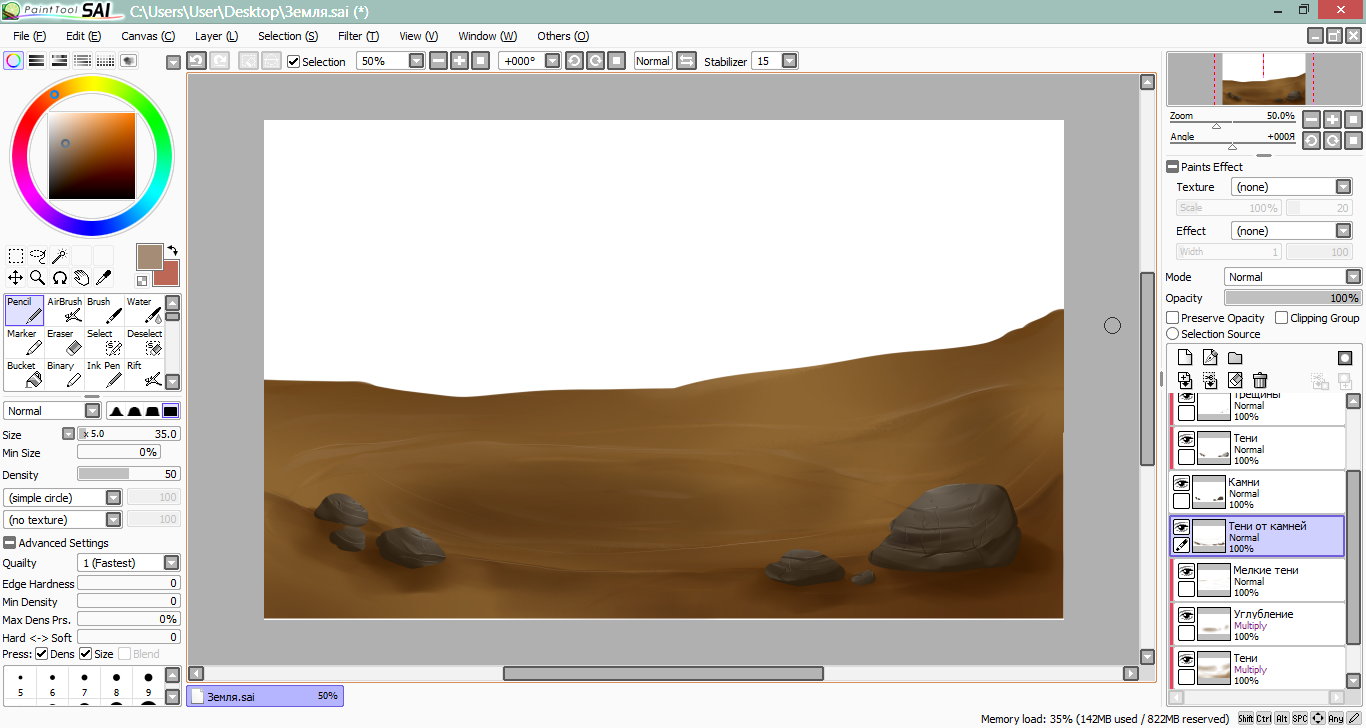Select the Brush tool
Viewport: 1366px width, 728px height.
[104, 310]
